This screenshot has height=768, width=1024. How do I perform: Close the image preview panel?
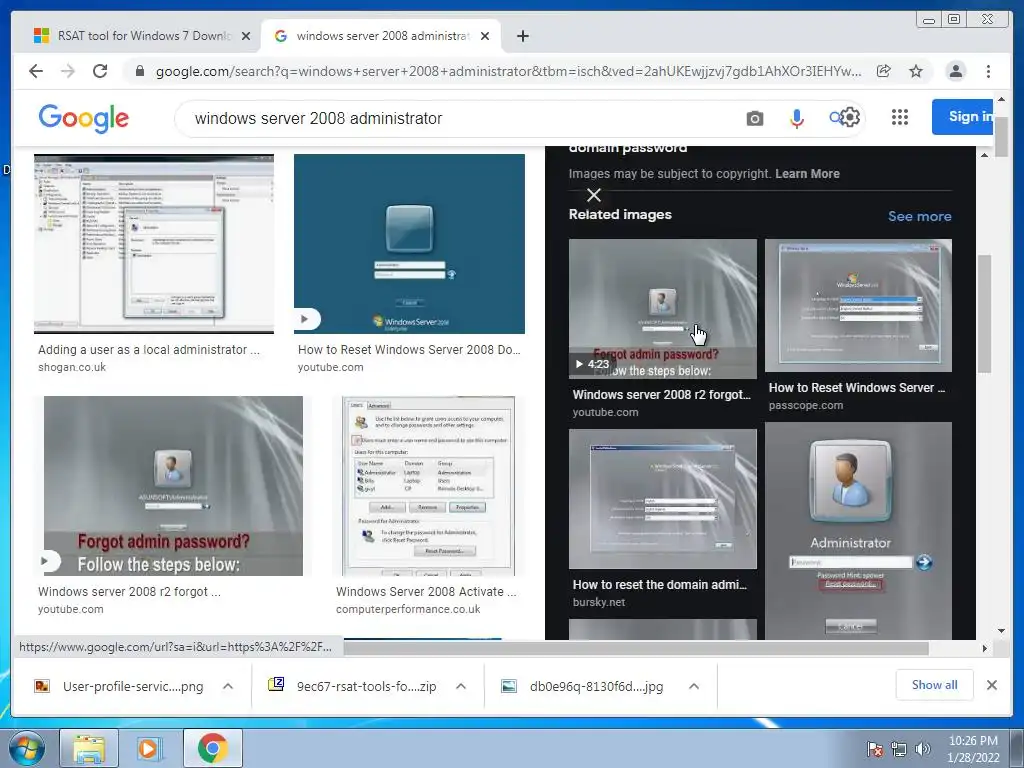tap(594, 195)
